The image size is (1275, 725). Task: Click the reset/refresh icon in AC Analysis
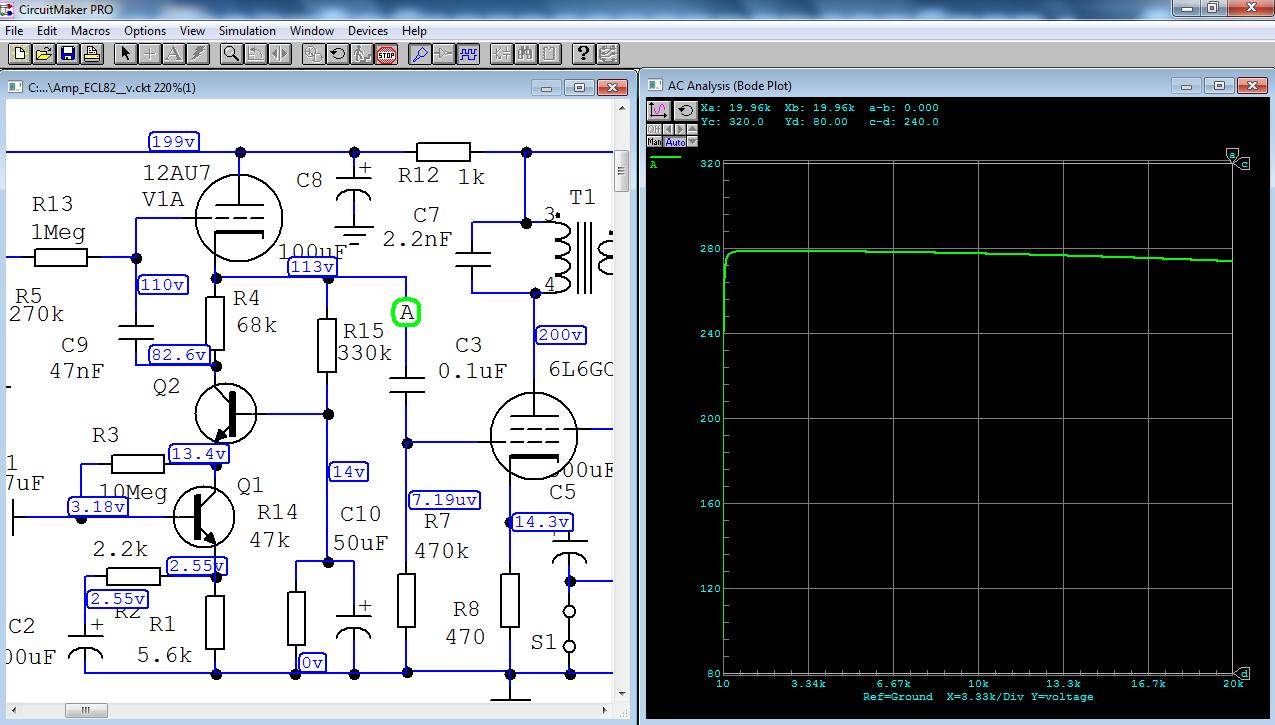(x=686, y=111)
